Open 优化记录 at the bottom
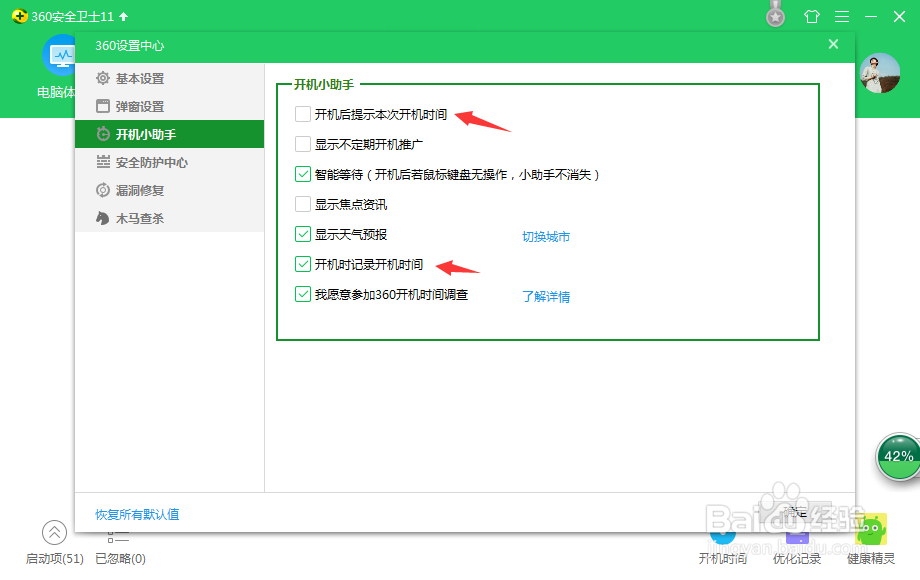 [x=797, y=558]
